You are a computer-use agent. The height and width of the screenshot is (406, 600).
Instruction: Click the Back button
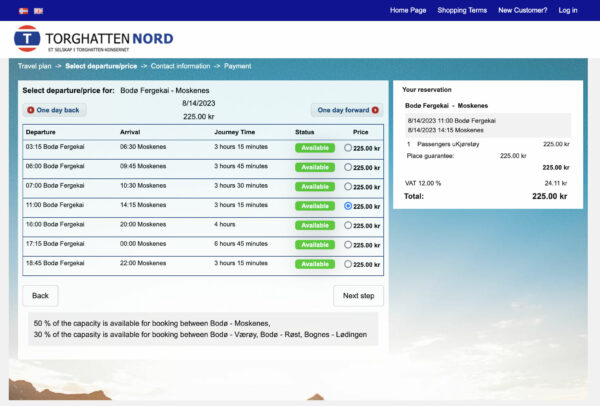(x=40, y=296)
